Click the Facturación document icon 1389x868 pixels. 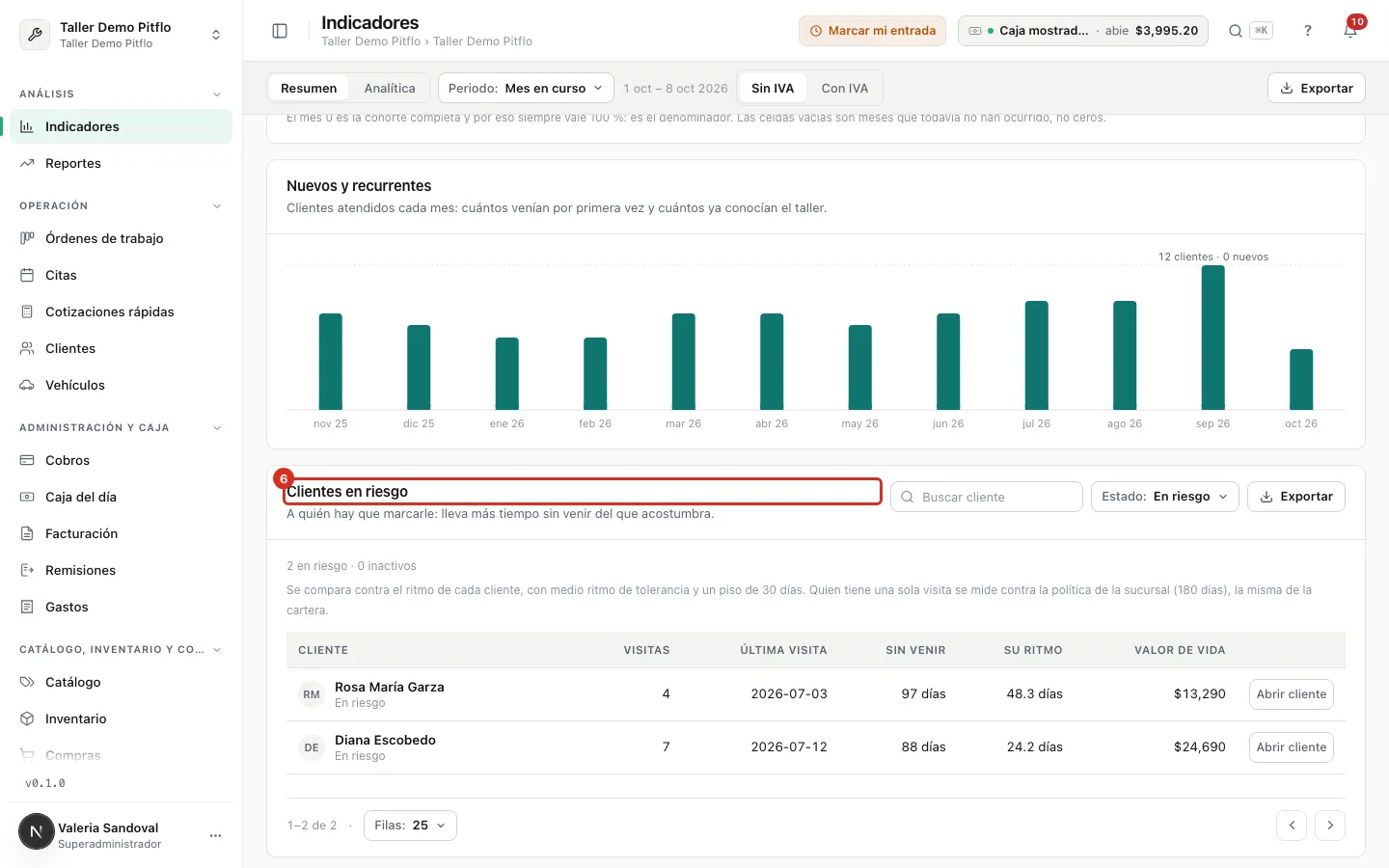coord(27,533)
